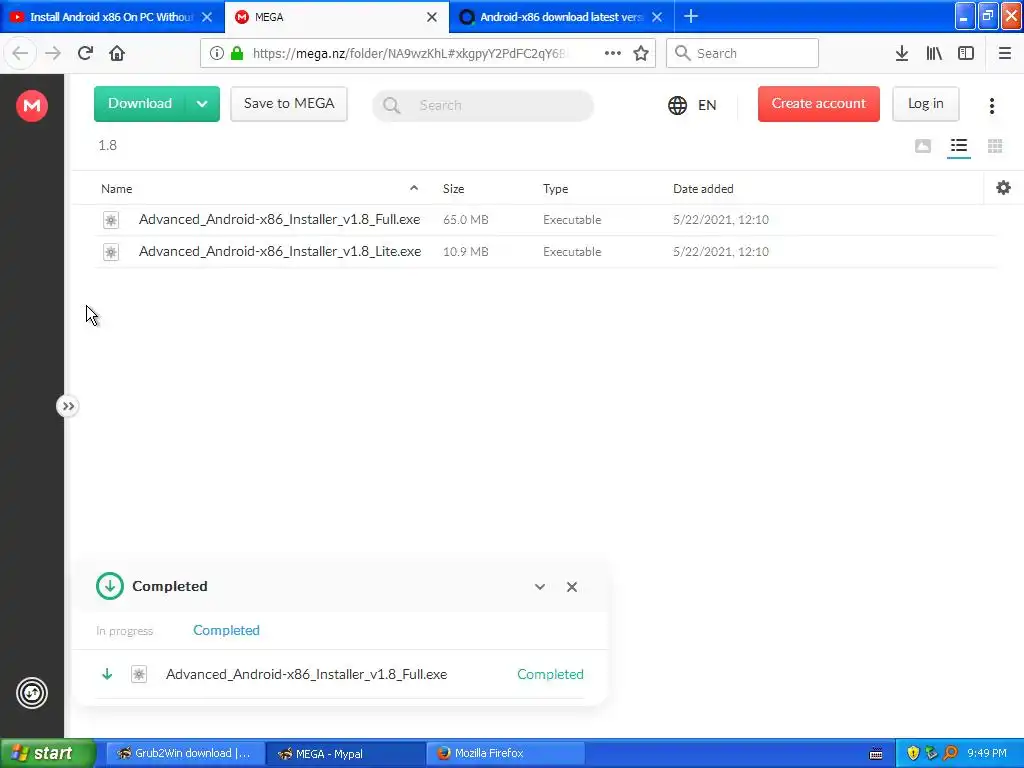Open the EN language selector
The width and height of the screenshot is (1024, 768).
pos(707,105)
